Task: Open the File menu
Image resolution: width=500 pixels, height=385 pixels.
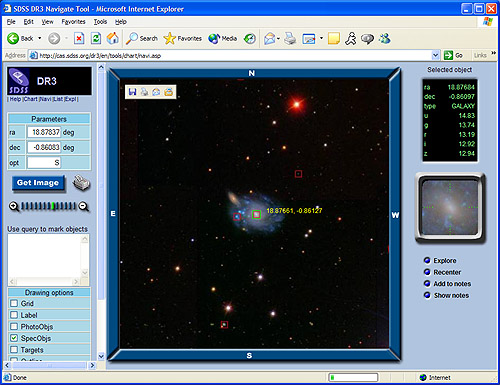Action: [x=11, y=22]
